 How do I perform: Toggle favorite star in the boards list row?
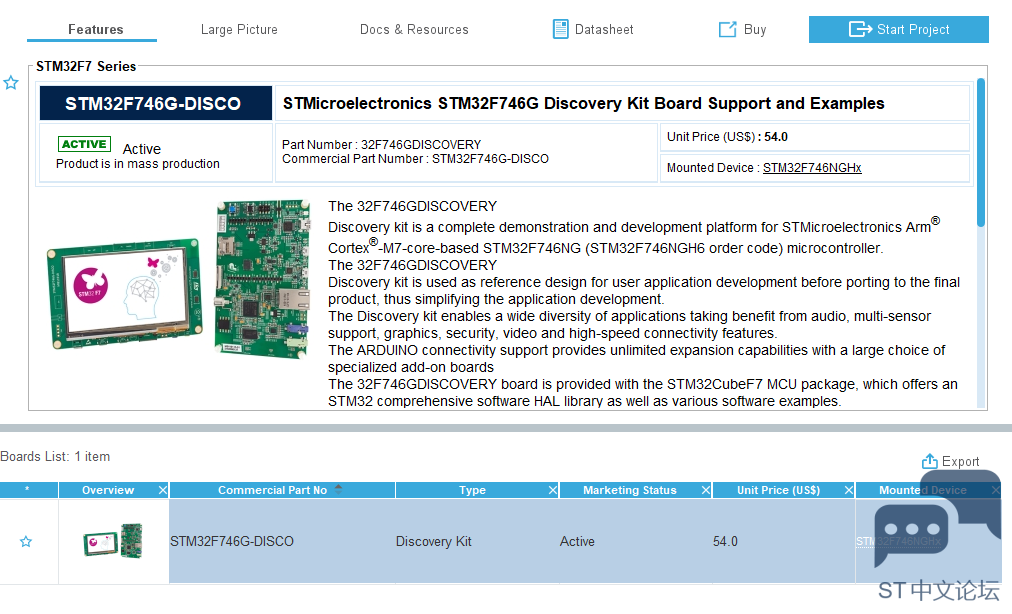pyautogui.click(x=26, y=542)
